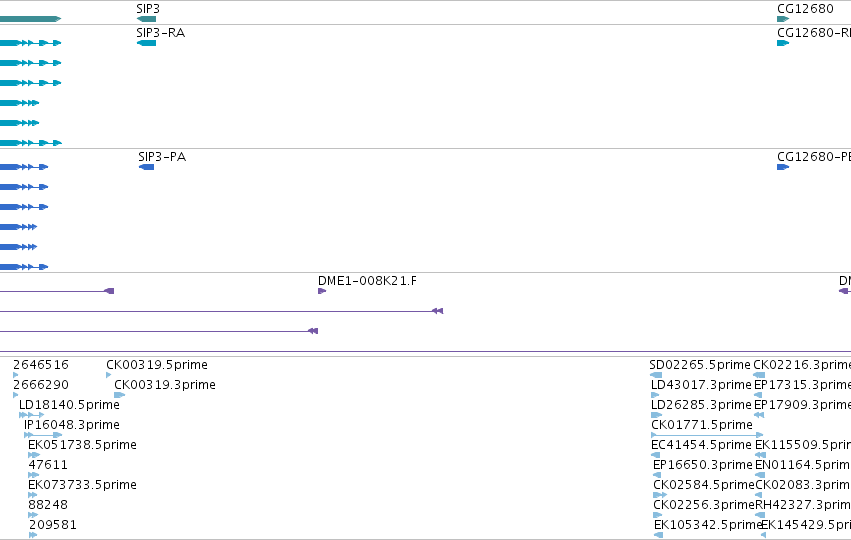851x540 pixels.
Task: Click the 209581 label text
Action: click(53, 525)
